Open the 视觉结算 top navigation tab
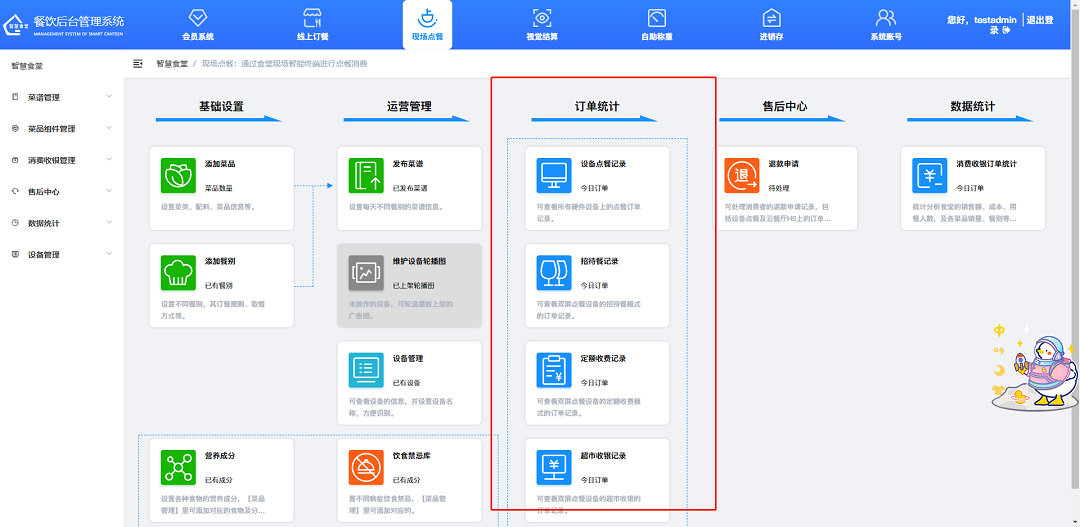Screen dimensions: 1080x527 [x=542, y=25]
